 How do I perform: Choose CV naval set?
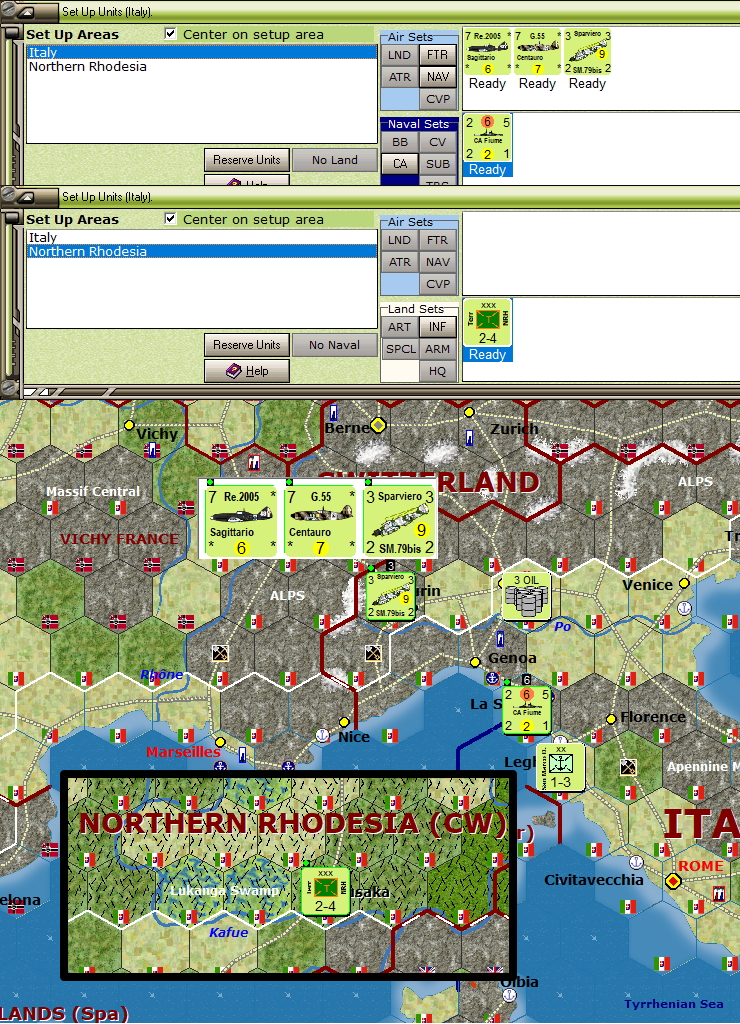click(438, 142)
